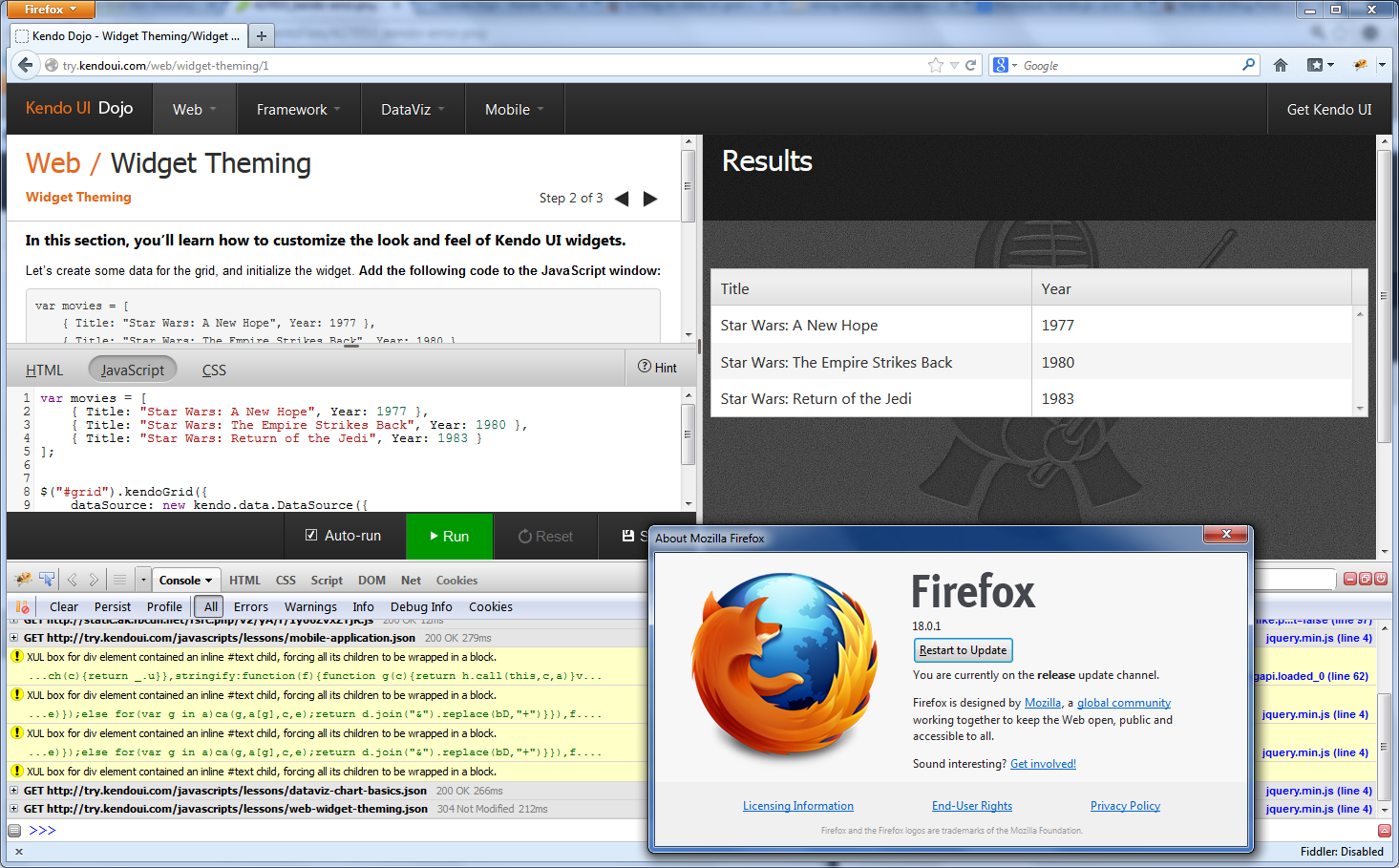Expand the web-widget-theming.json GET request
This screenshot has width=1399, height=868.
pyautogui.click(x=14, y=809)
